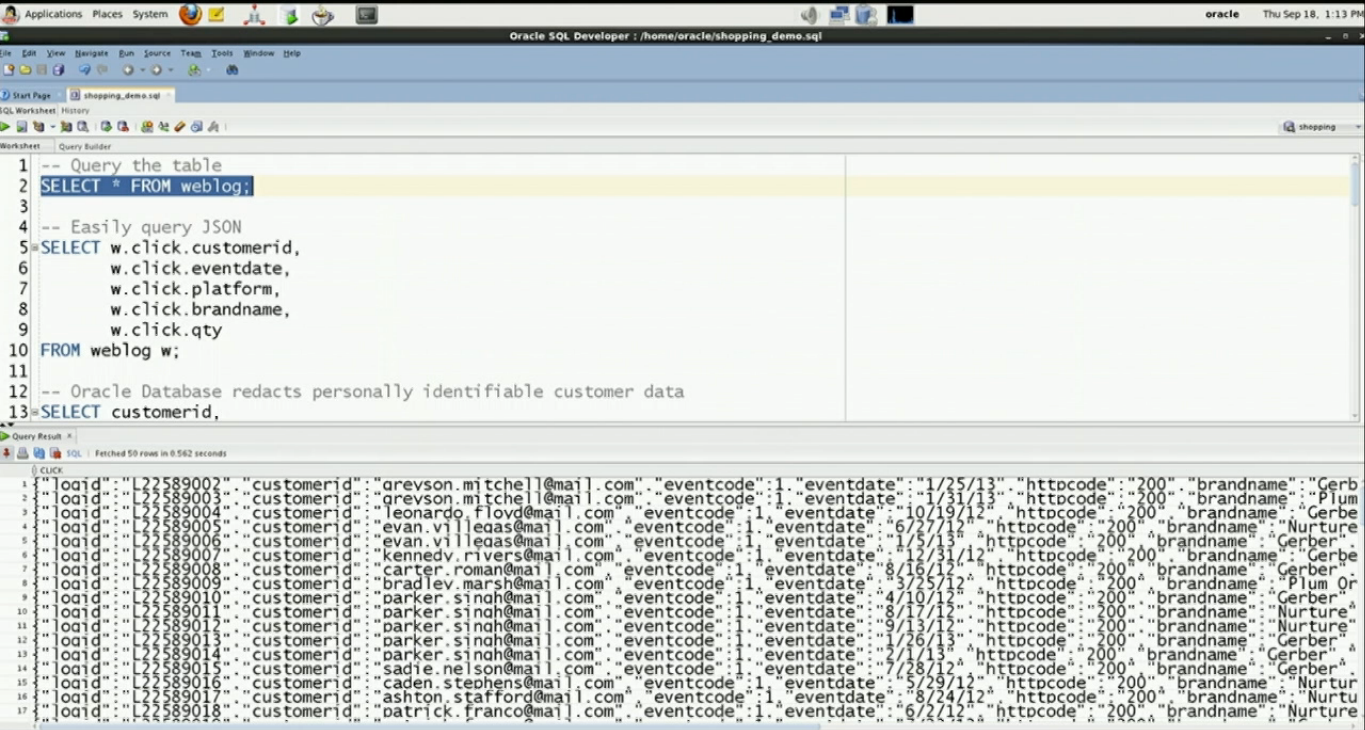Toggle the pin icon in Query Result
This screenshot has height=730, width=1365.
pyautogui.click(x=6, y=453)
